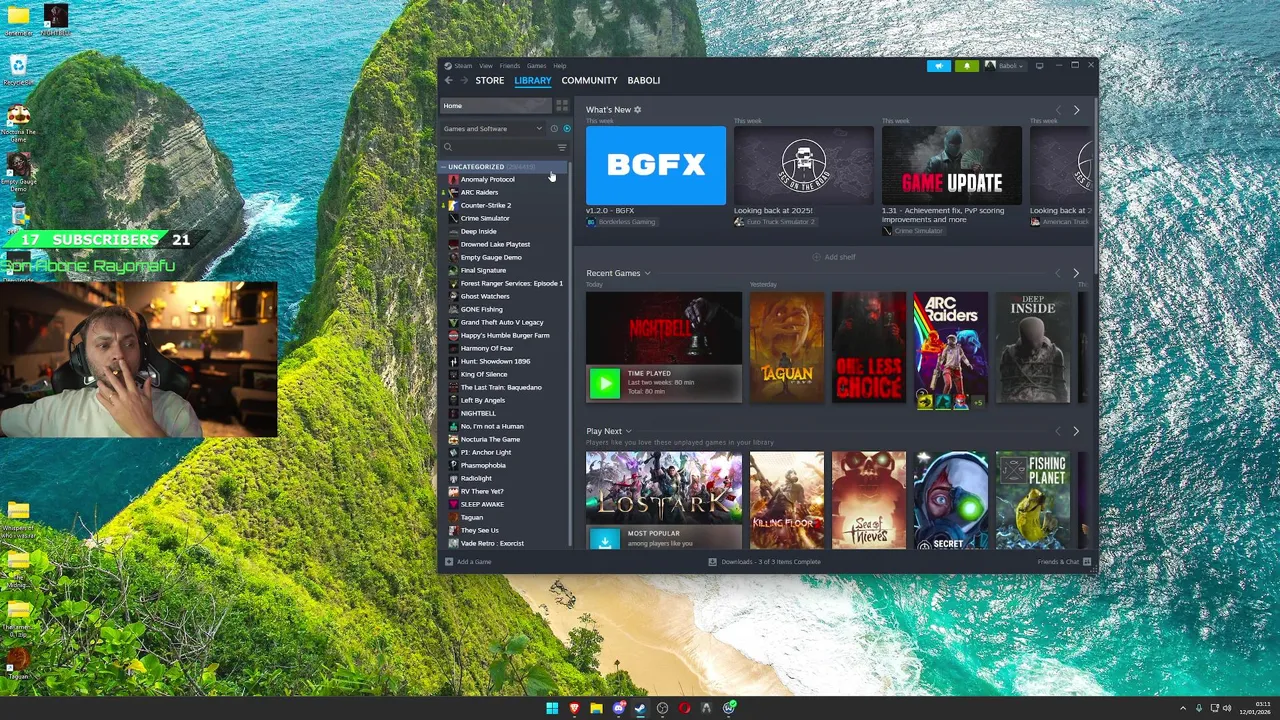Image resolution: width=1280 pixels, height=720 pixels.
Task: Open OBS Studio from the taskbar
Action: pos(662,708)
